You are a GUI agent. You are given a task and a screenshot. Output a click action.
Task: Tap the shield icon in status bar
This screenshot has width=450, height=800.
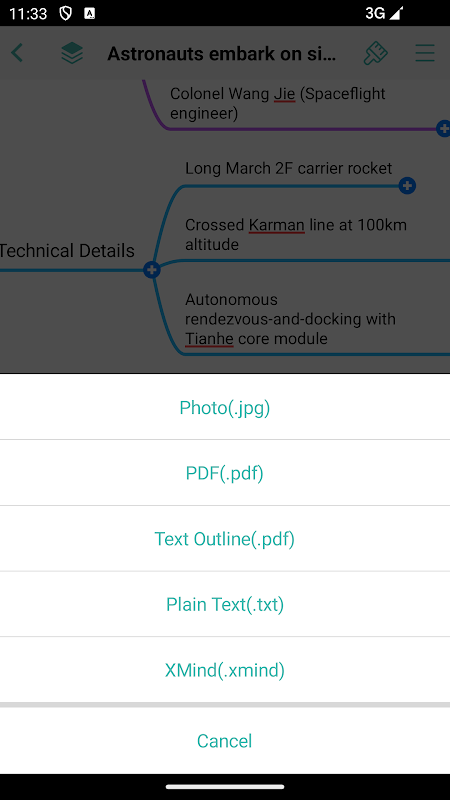click(x=66, y=13)
